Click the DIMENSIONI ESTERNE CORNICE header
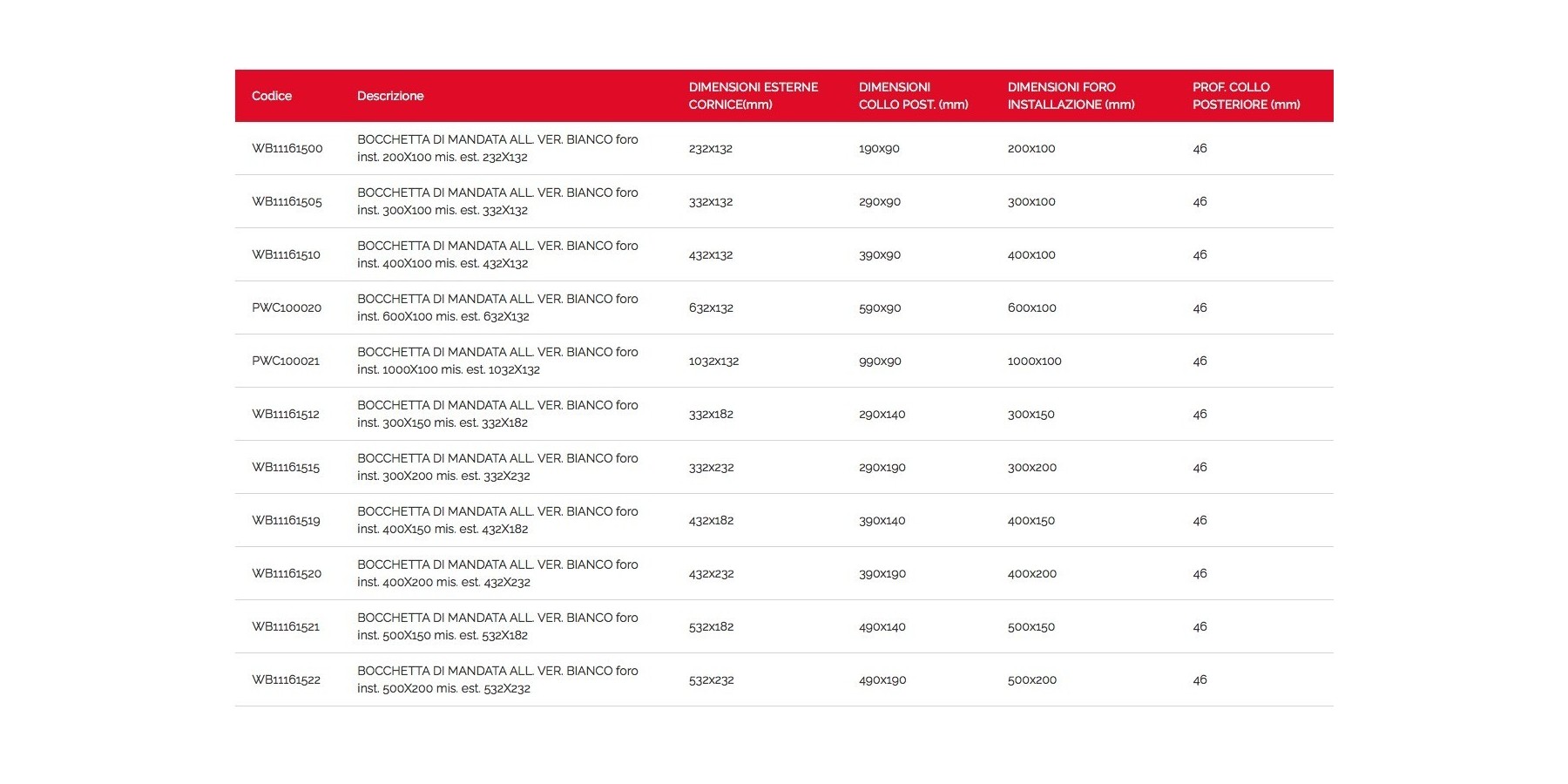Image resolution: width=1568 pixels, height=784 pixels. click(x=753, y=96)
